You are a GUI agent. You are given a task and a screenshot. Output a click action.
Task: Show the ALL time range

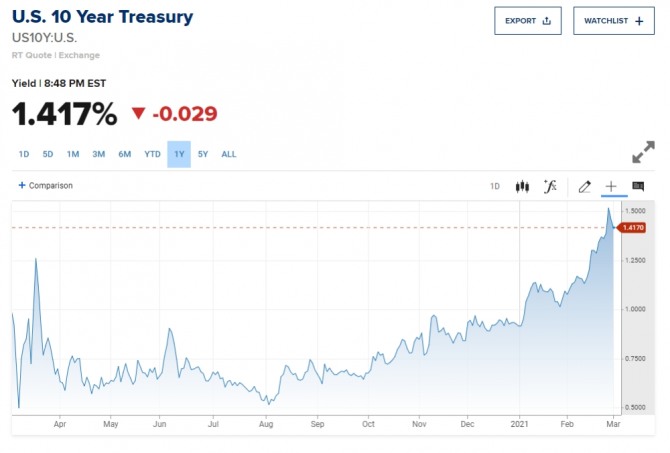(x=229, y=154)
